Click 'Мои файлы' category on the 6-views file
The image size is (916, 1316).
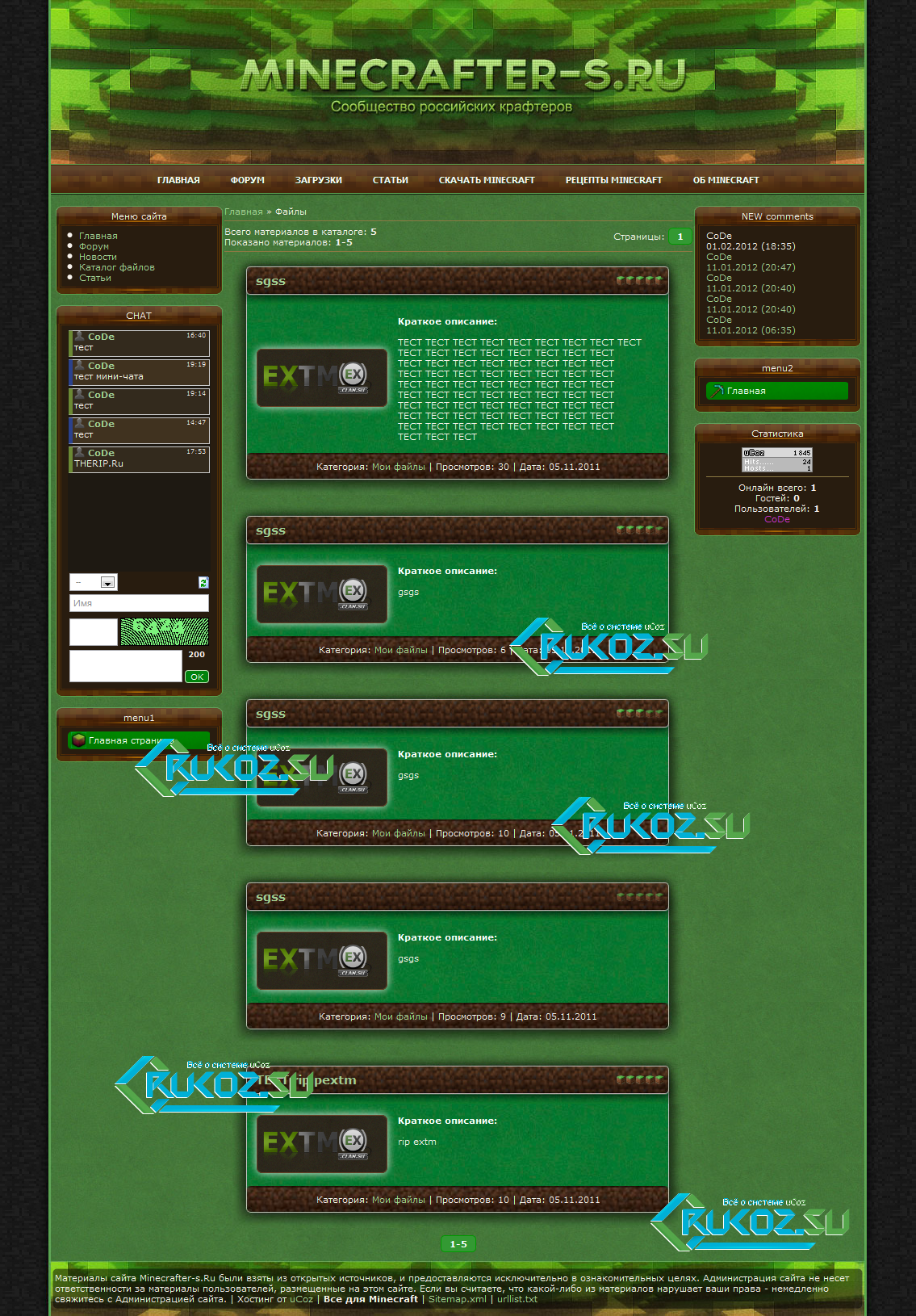401,650
